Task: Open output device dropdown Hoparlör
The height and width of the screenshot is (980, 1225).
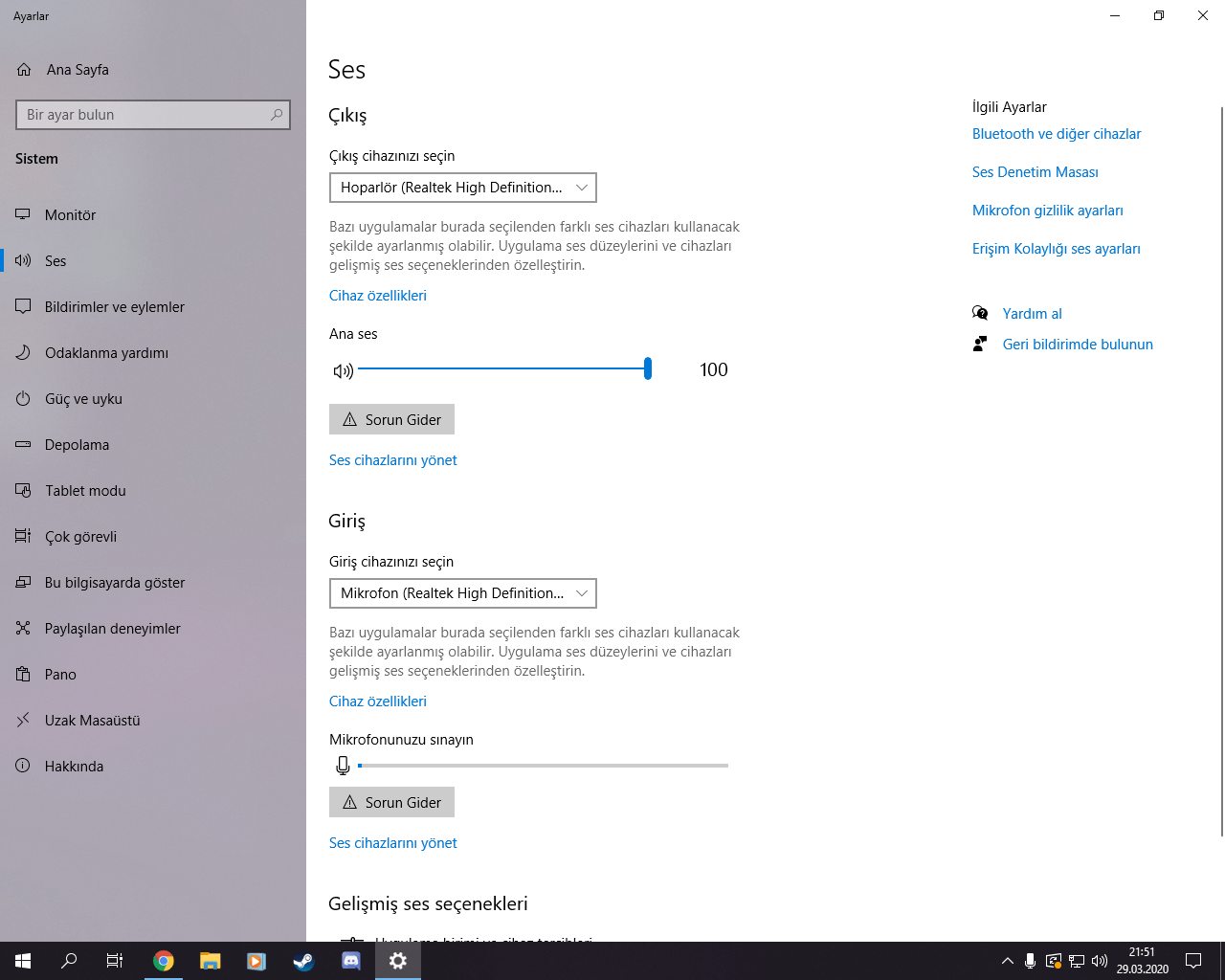Action: click(463, 188)
